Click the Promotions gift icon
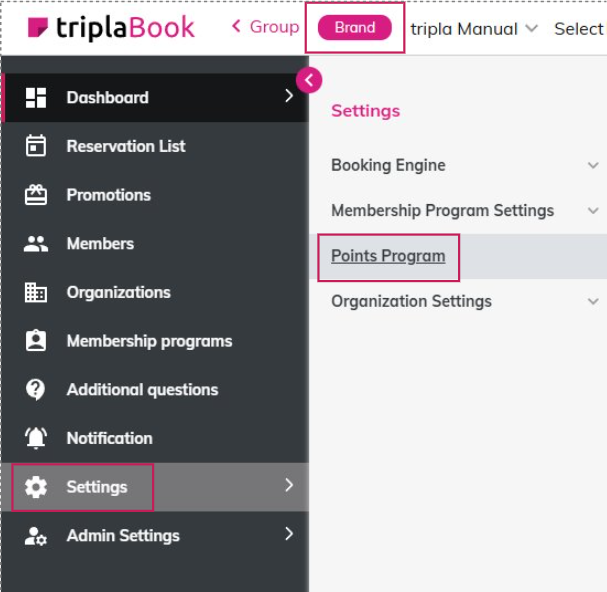 click(36, 195)
